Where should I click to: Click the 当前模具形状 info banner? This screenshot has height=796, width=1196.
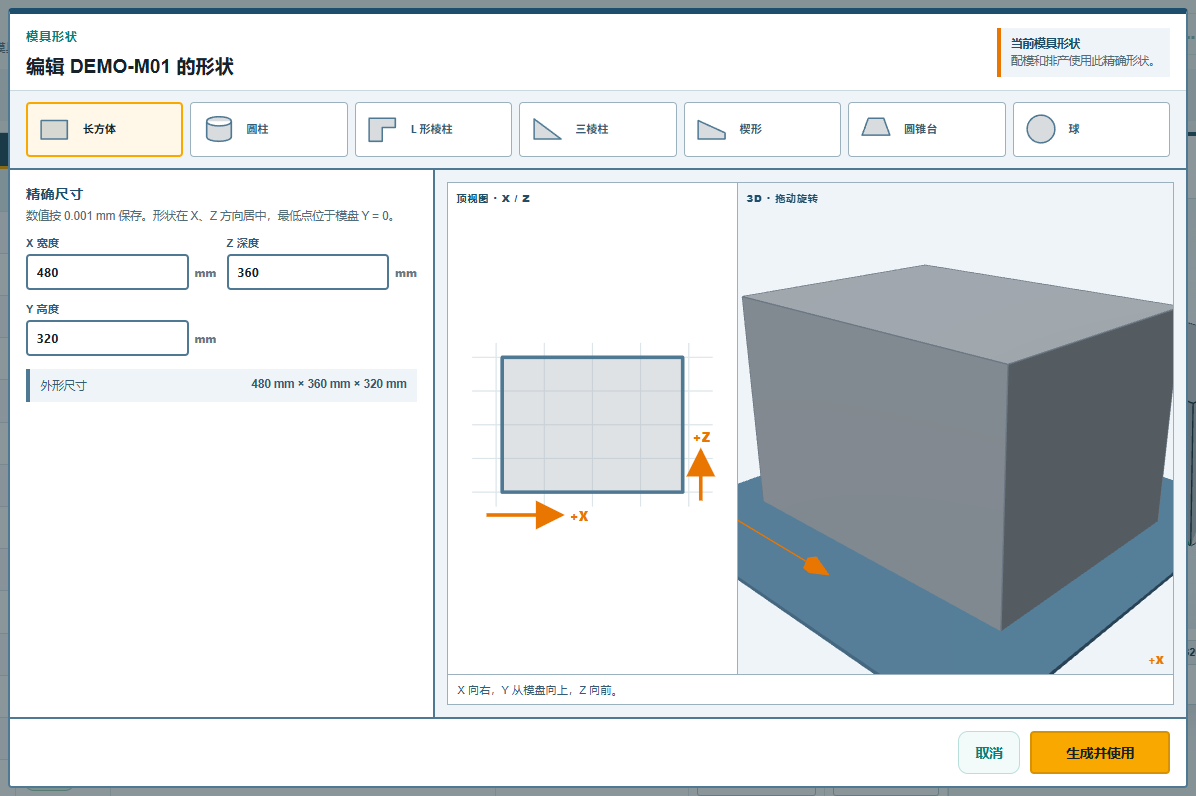[1083, 53]
